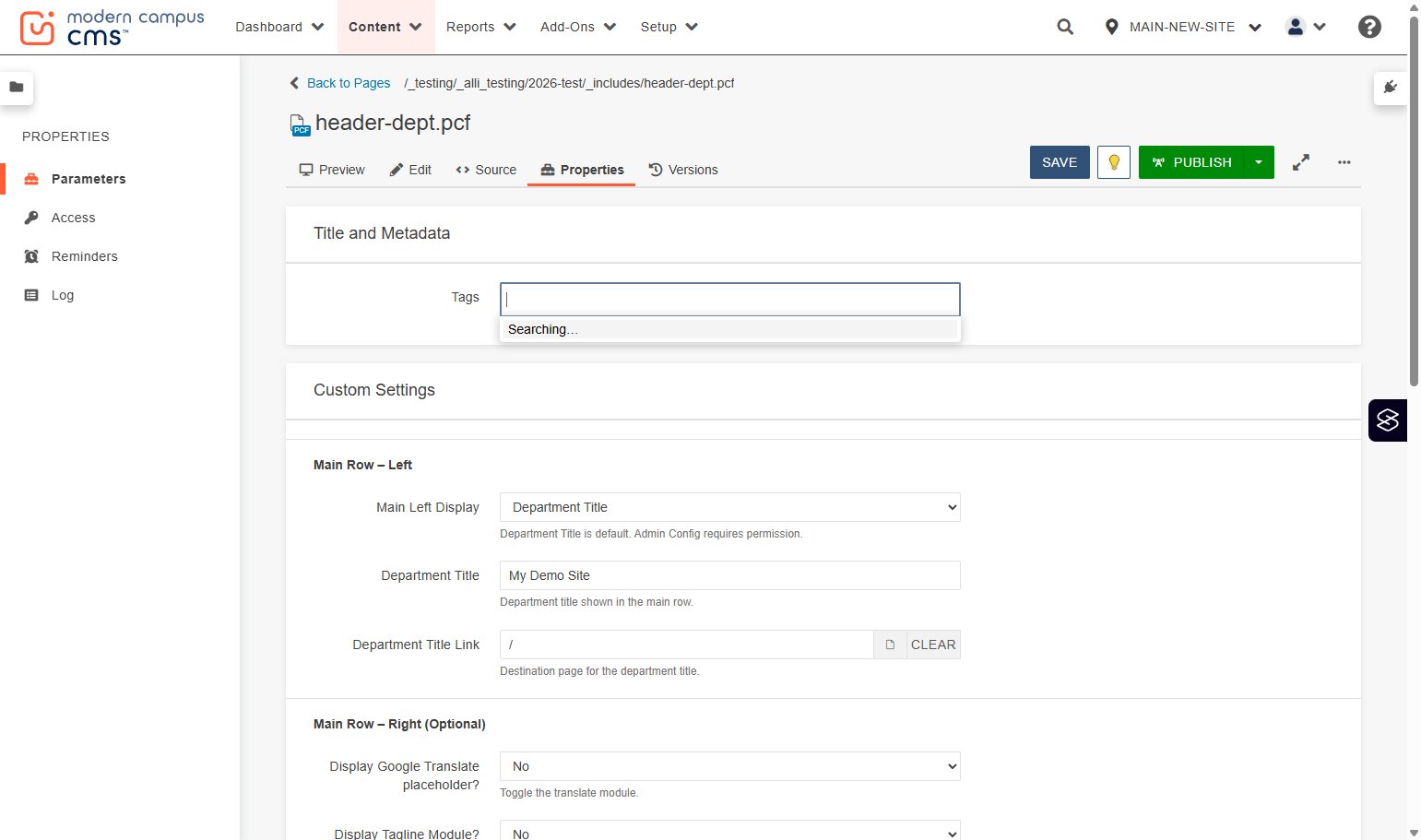The width and height of the screenshot is (1421, 840).
Task: Open the gadgets plug icon
Action: click(x=1391, y=88)
